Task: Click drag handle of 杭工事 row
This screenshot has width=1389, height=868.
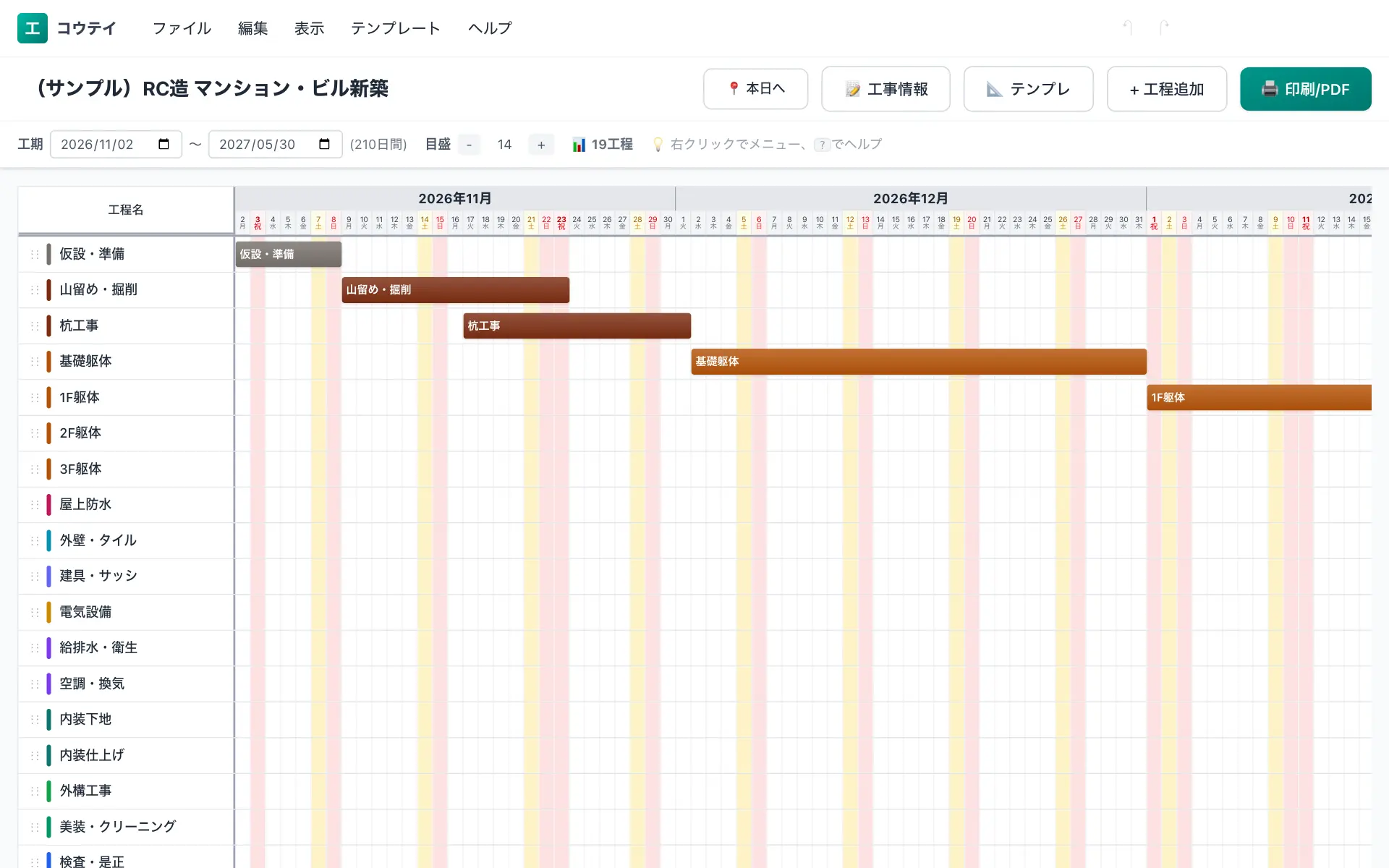Action: click(x=34, y=325)
